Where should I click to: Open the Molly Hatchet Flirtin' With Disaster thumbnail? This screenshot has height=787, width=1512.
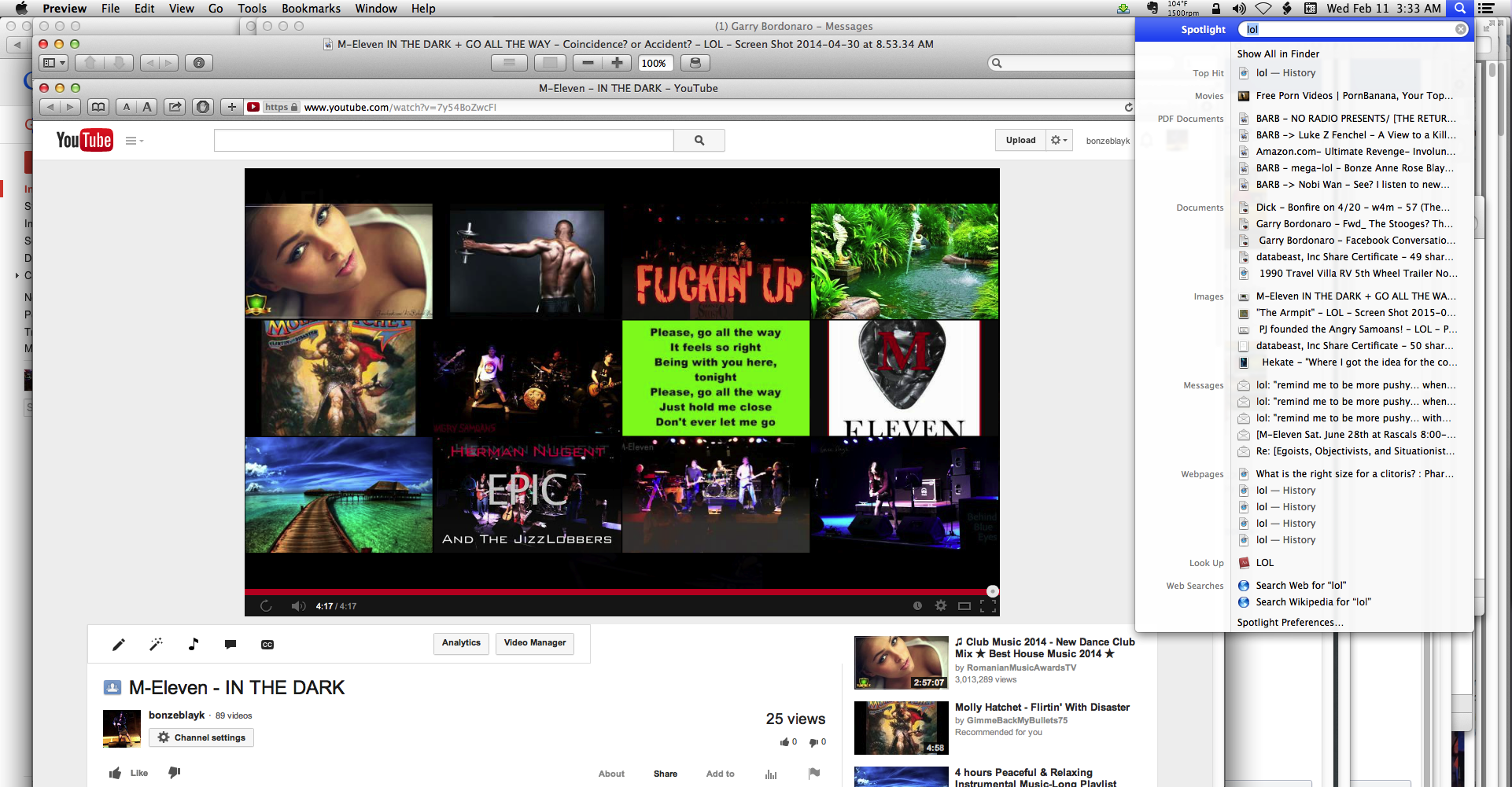click(901, 727)
